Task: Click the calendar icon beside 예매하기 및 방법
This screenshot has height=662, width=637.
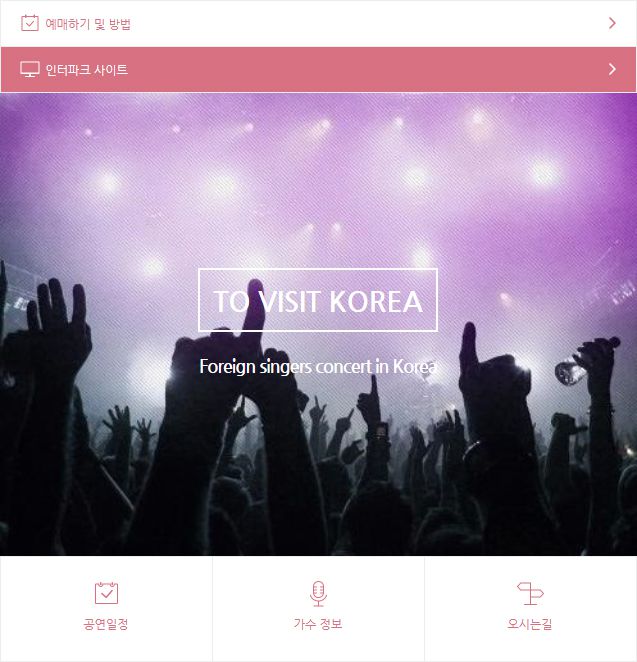Action: (30, 23)
